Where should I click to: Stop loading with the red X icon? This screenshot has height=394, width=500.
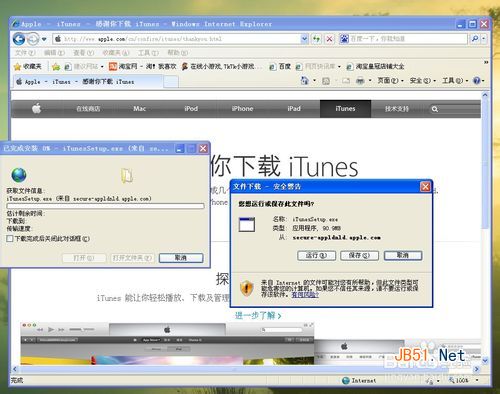[329, 39]
